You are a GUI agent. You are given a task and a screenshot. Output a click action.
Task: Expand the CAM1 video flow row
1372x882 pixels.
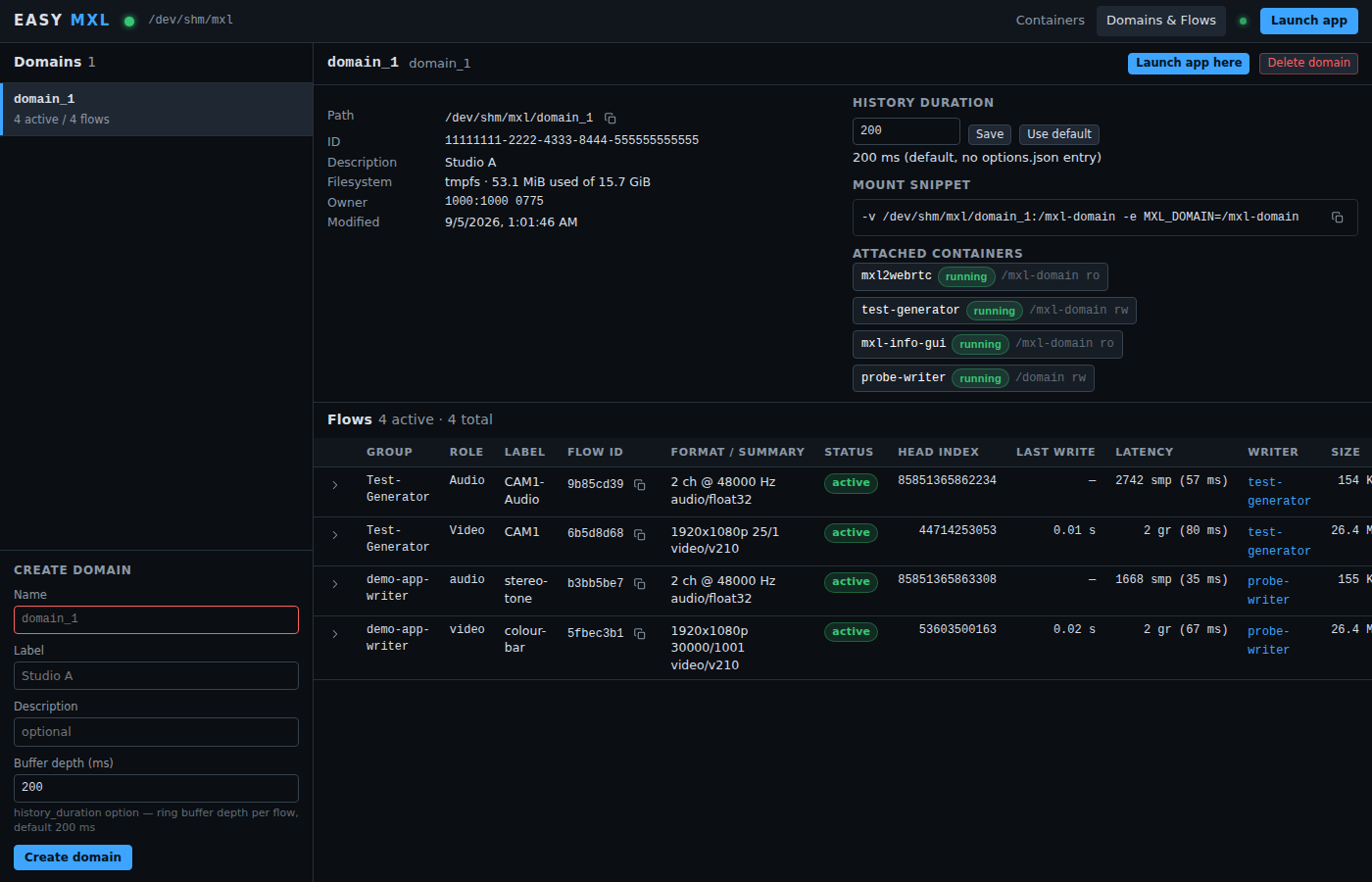tap(335, 535)
